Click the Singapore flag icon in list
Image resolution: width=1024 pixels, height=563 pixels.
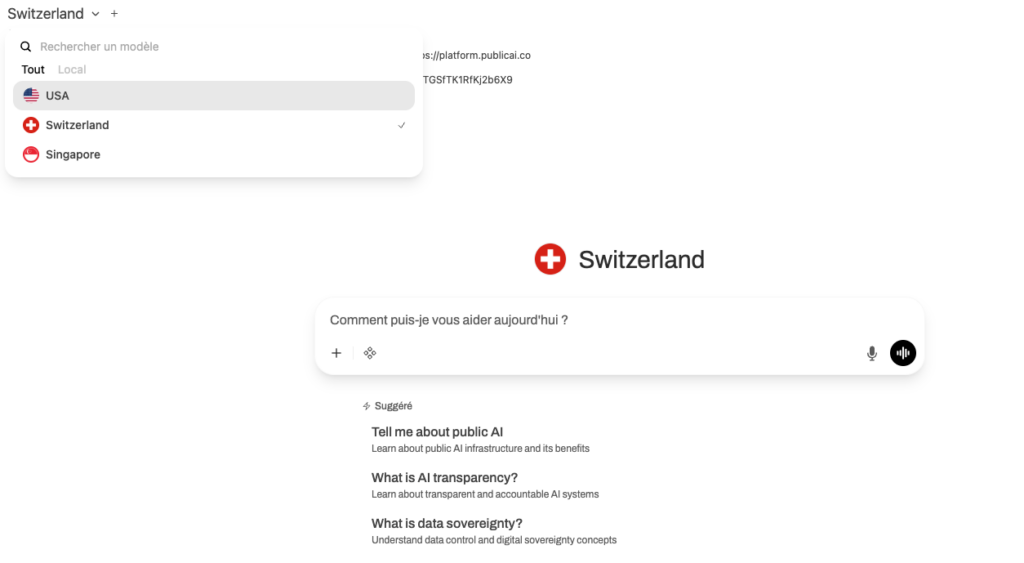(31, 155)
